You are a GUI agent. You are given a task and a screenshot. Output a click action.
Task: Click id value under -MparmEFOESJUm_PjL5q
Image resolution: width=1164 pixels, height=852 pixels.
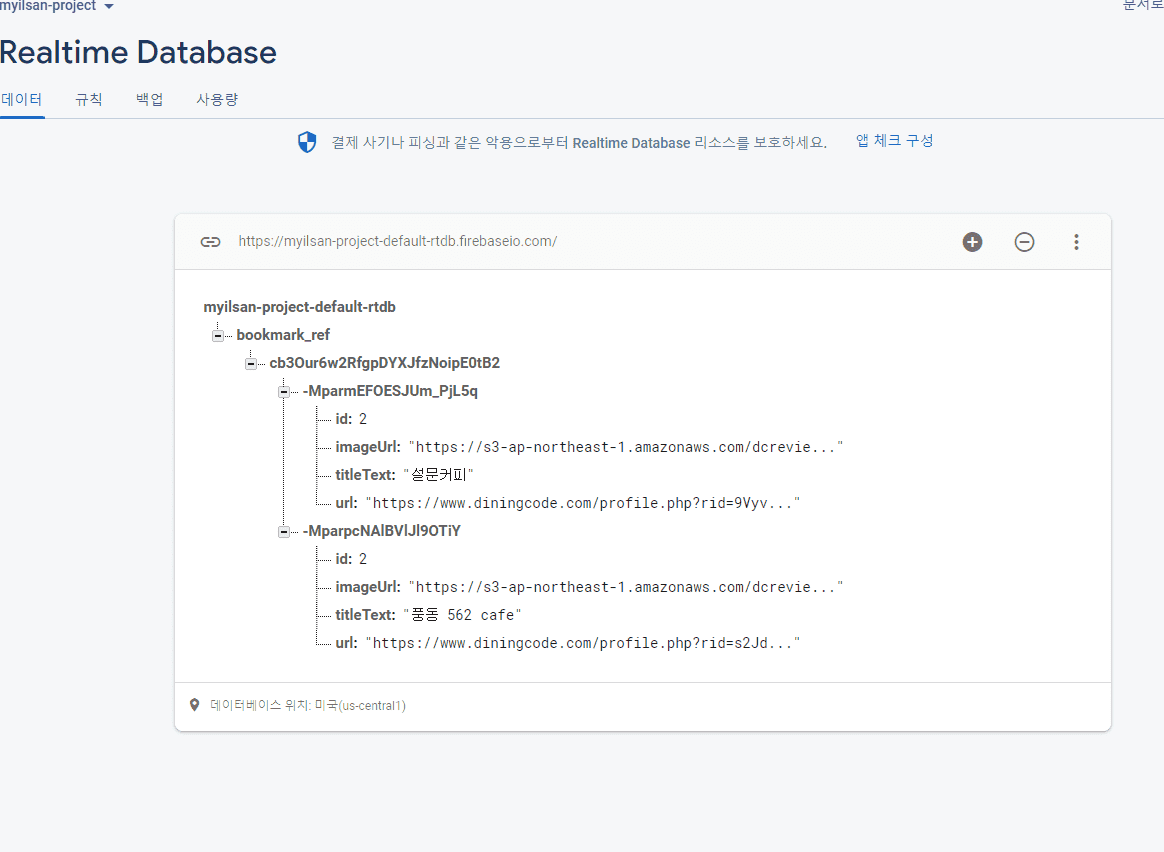click(x=363, y=419)
